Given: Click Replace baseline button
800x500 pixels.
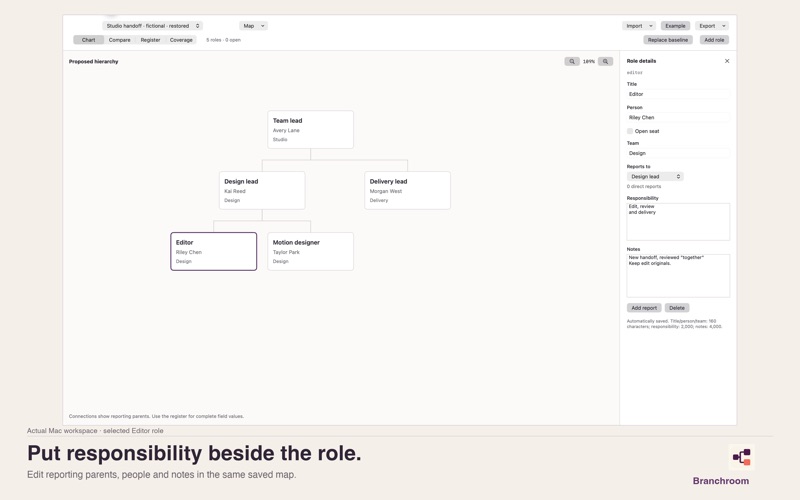Looking at the screenshot, I should pos(668,40).
